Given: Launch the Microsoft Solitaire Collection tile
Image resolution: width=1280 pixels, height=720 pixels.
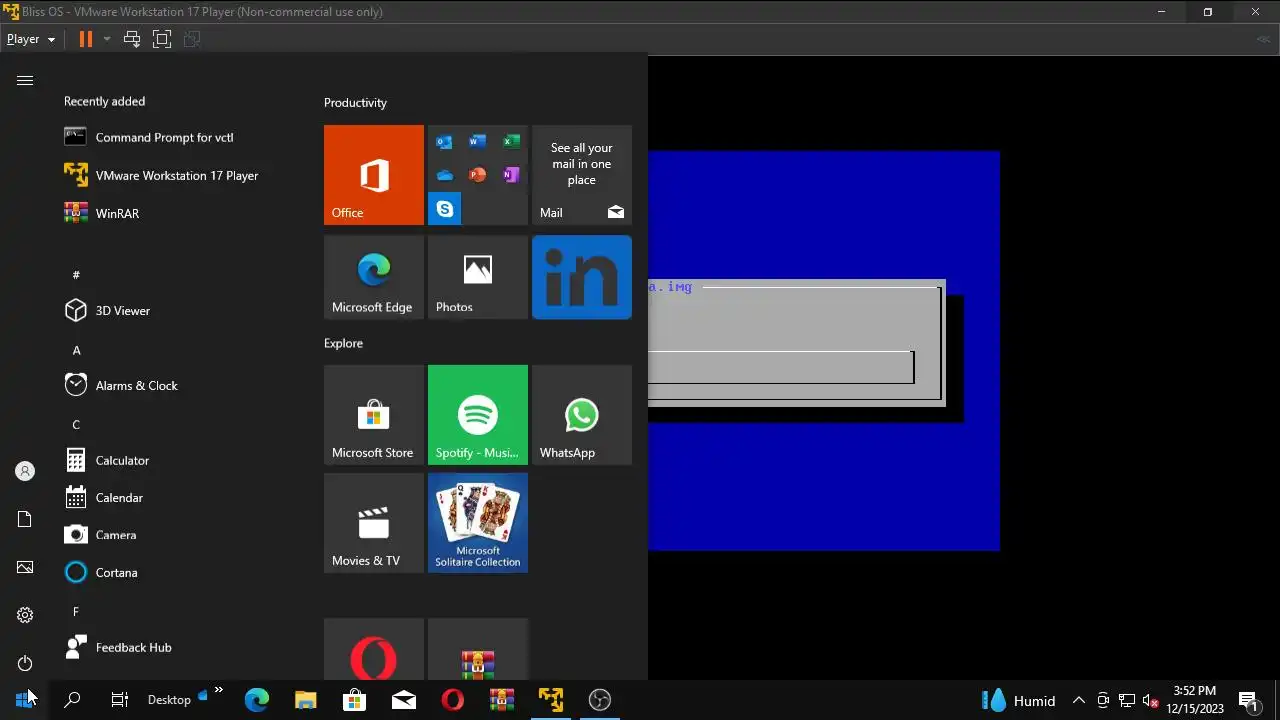Looking at the screenshot, I should (x=478, y=523).
